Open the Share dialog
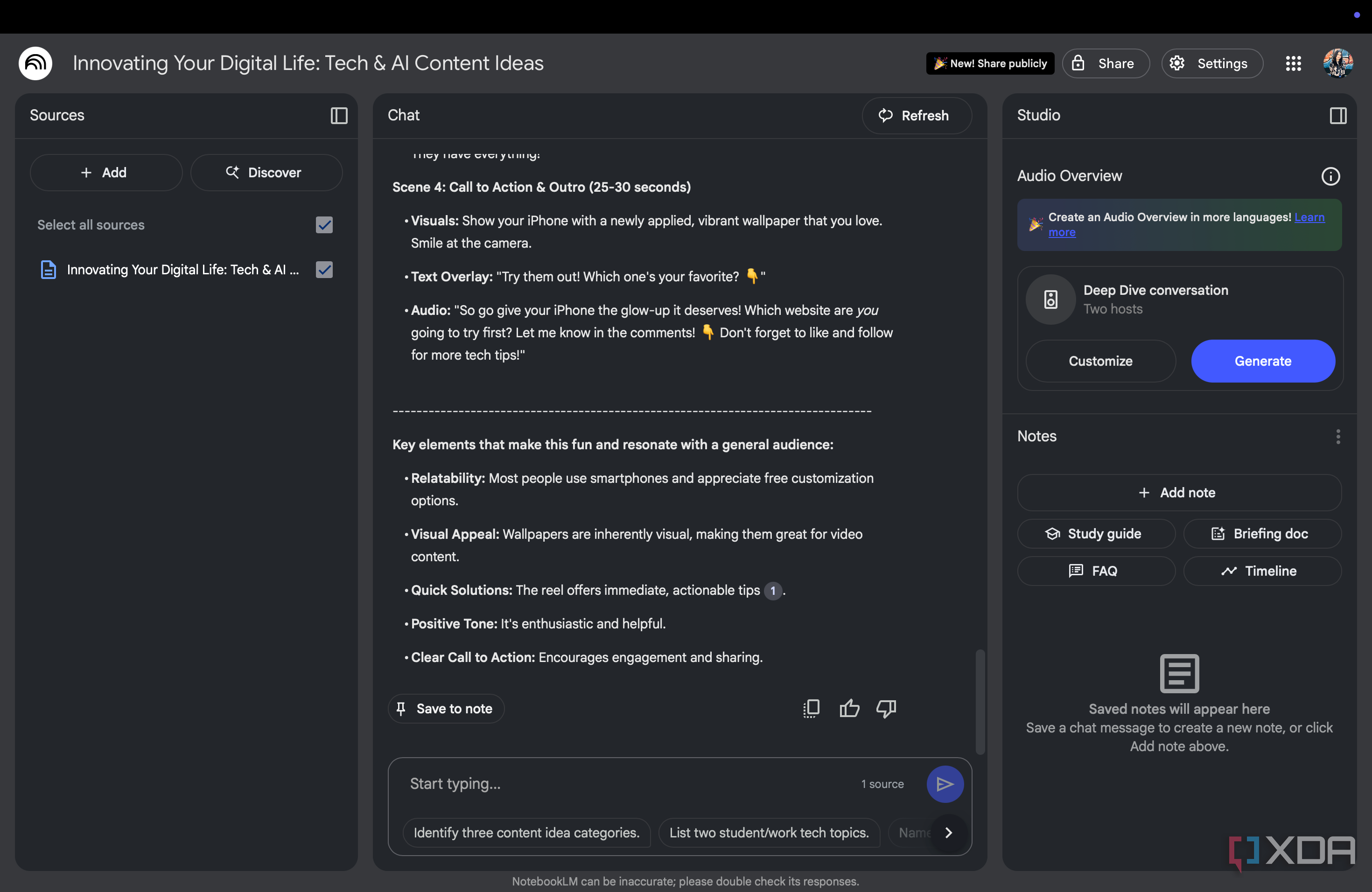Viewport: 1372px width, 892px height. pos(1106,63)
